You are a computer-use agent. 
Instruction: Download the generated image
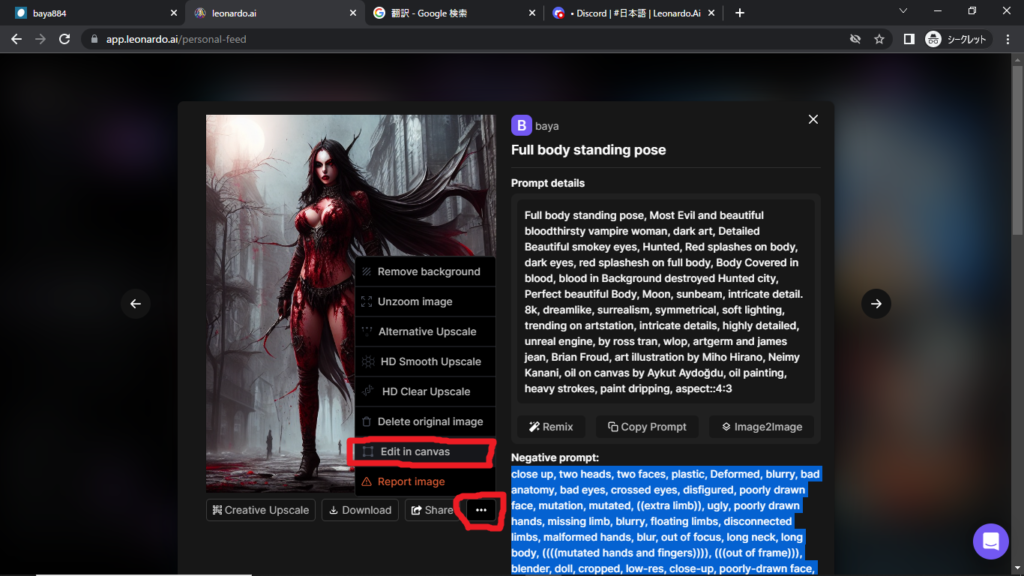359,510
